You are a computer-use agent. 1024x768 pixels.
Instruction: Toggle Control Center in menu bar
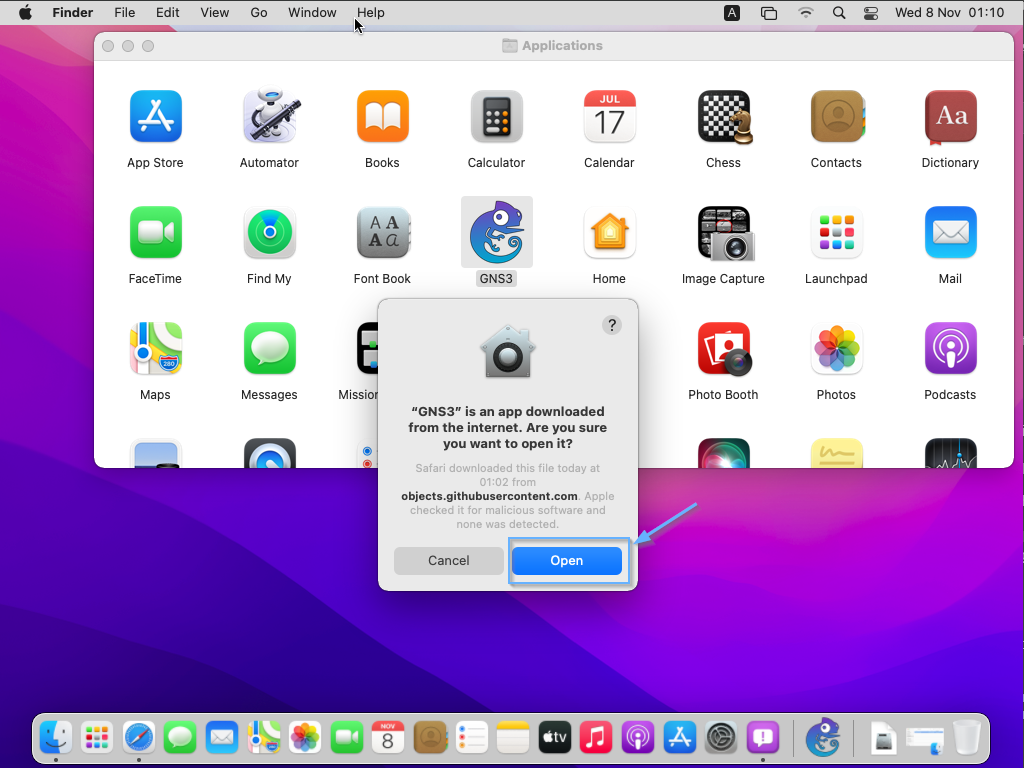pyautogui.click(x=871, y=13)
